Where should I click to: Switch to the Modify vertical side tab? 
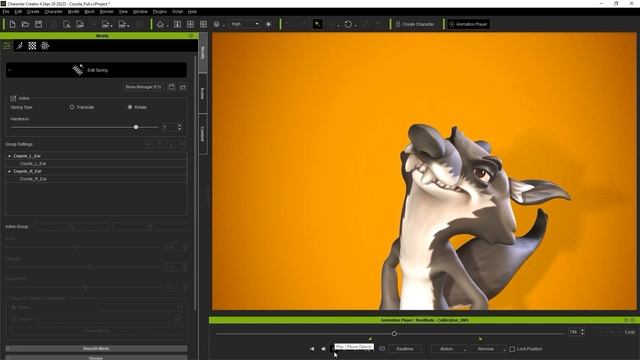tap(203, 53)
